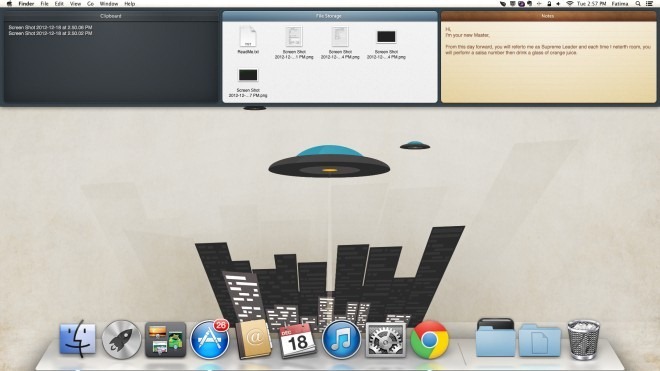Select clipboard entry Screen Shot at 2.50.06 PM
The height and width of the screenshot is (371, 660).
pyautogui.click(x=50, y=27)
